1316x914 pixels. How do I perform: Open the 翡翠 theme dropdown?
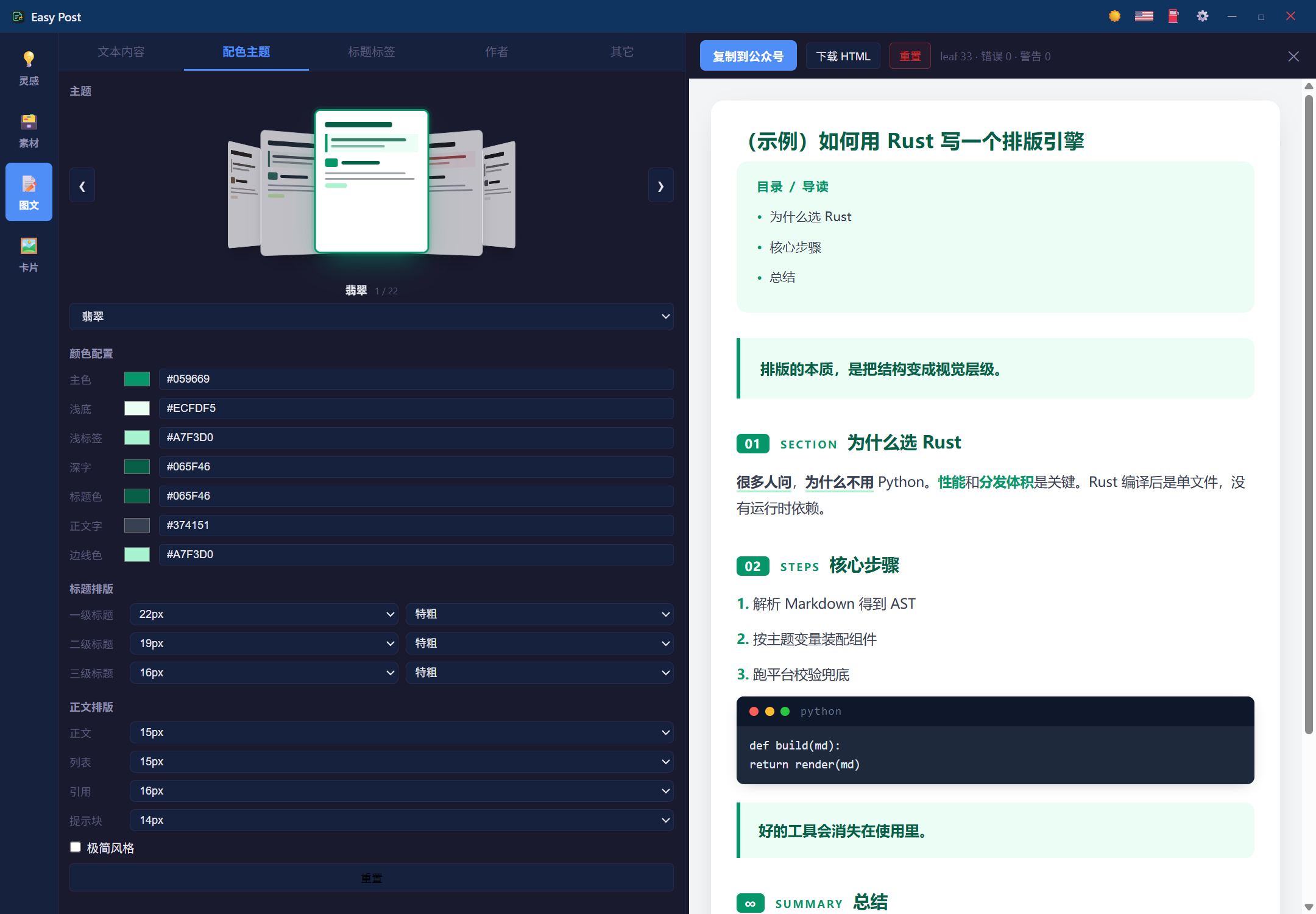[x=371, y=316]
